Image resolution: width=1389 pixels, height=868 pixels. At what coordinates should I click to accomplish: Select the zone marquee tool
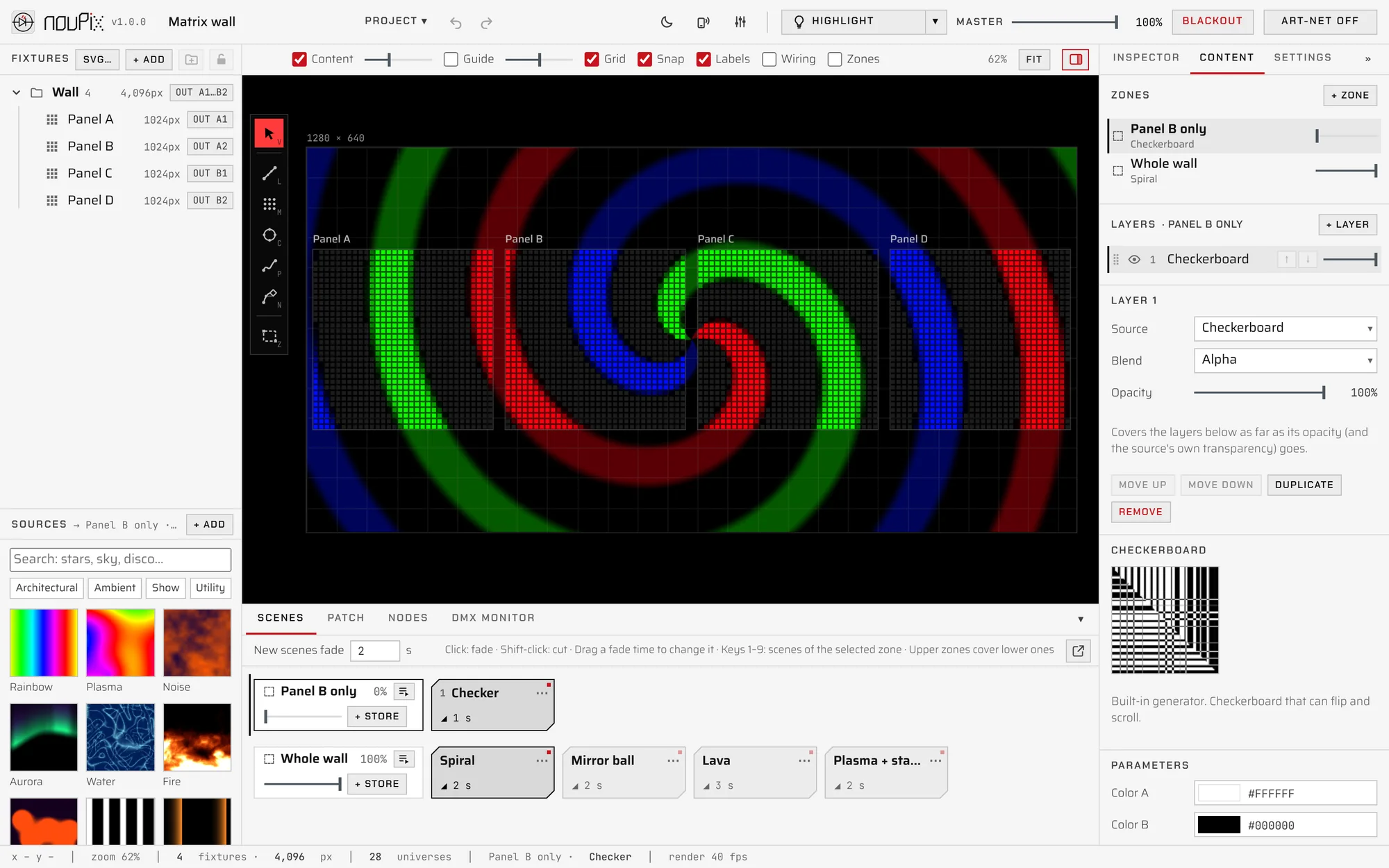(x=269, y=336)
